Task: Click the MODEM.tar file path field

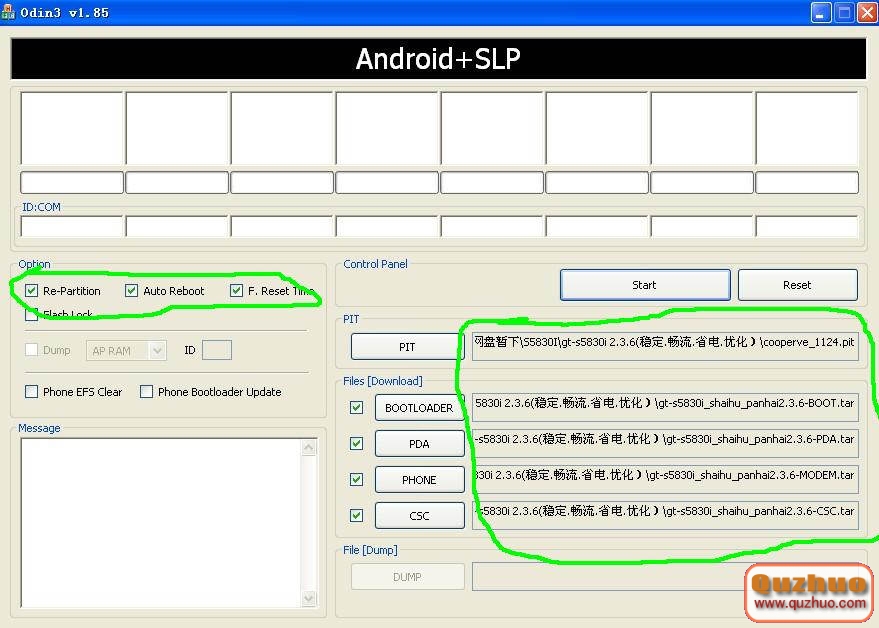Action: click(x=665, y=479)
